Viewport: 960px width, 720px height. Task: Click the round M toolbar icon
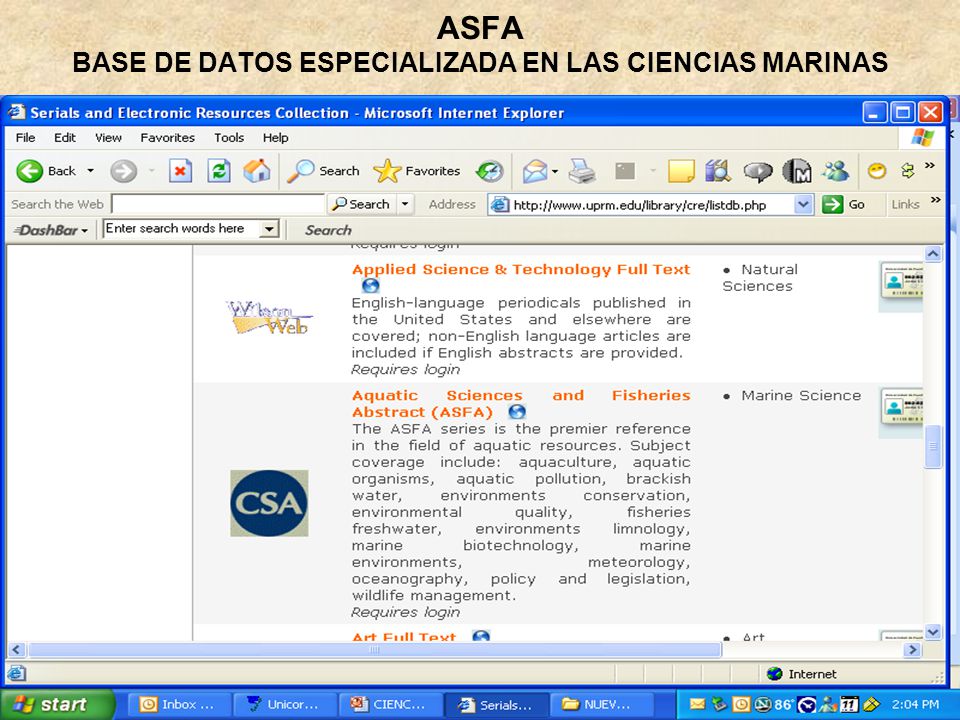797,171
